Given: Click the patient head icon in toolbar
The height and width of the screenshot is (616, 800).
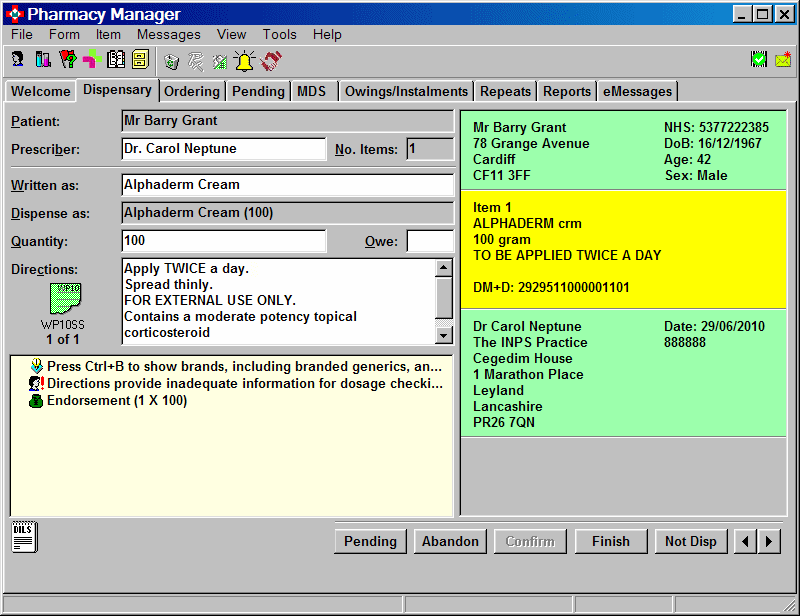Looking at the screenshot, I should click(18, 61).
